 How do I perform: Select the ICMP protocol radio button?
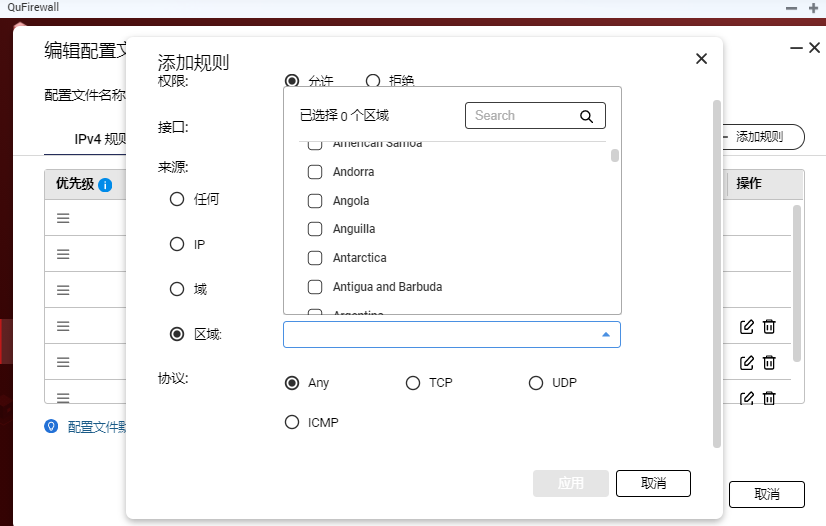pos(292,422)
